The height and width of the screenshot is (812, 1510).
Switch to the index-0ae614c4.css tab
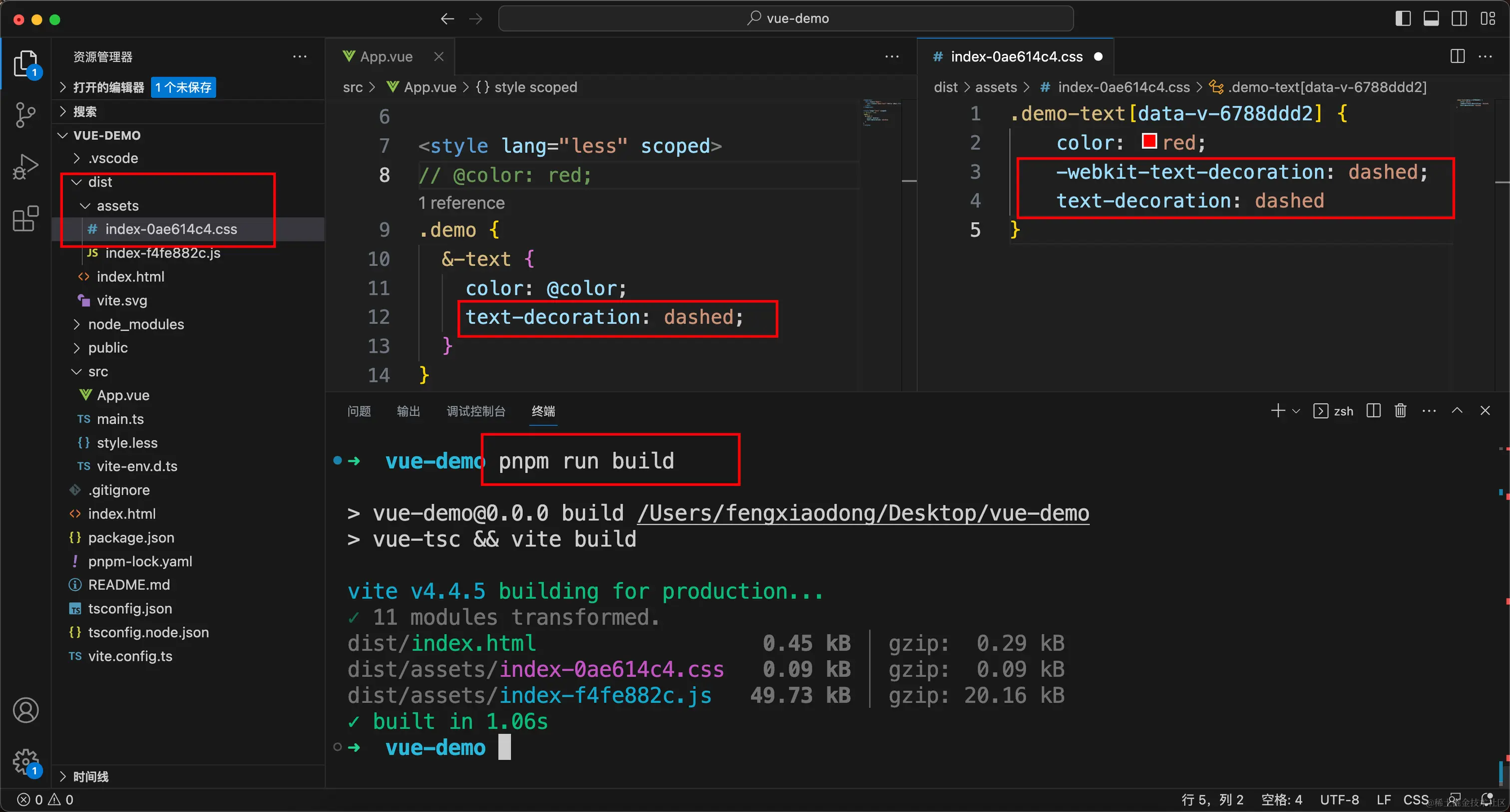pyautogui.click(x=1016, y=56)
